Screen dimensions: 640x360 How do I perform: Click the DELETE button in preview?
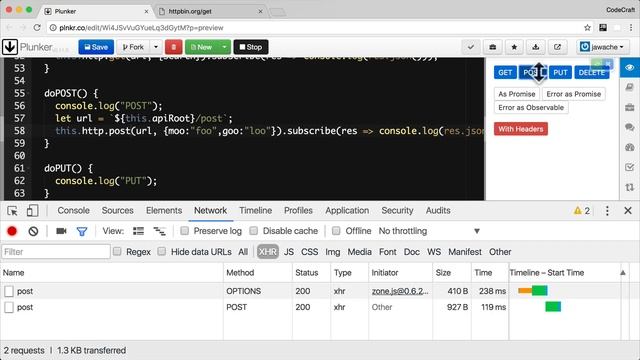coord(591,73)
